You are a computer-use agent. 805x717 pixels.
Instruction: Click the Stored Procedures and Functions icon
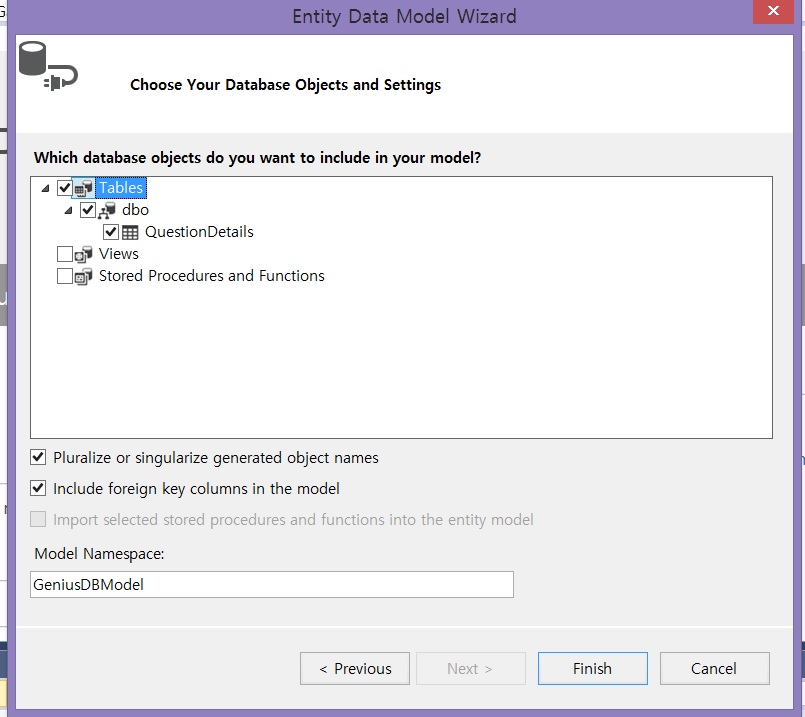pos(84,276)
